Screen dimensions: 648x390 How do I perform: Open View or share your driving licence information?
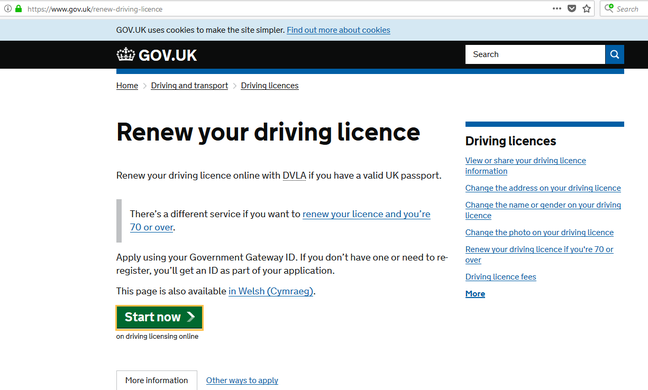coord(525,166)
